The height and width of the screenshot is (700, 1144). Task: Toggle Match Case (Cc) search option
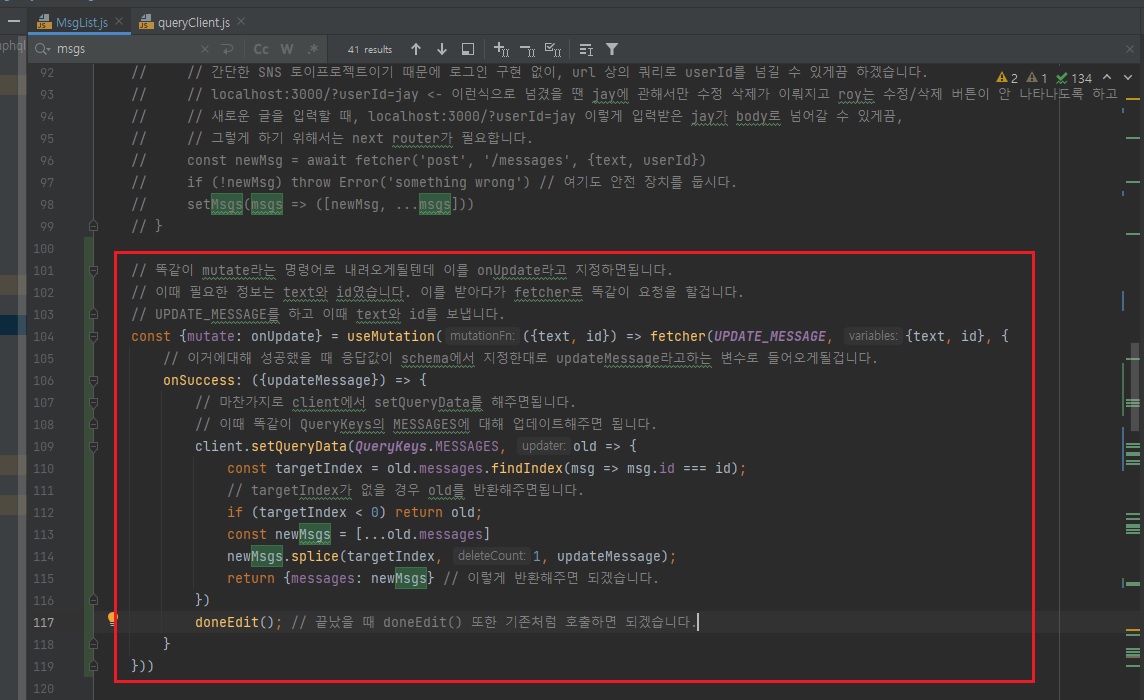click(261, 49)
